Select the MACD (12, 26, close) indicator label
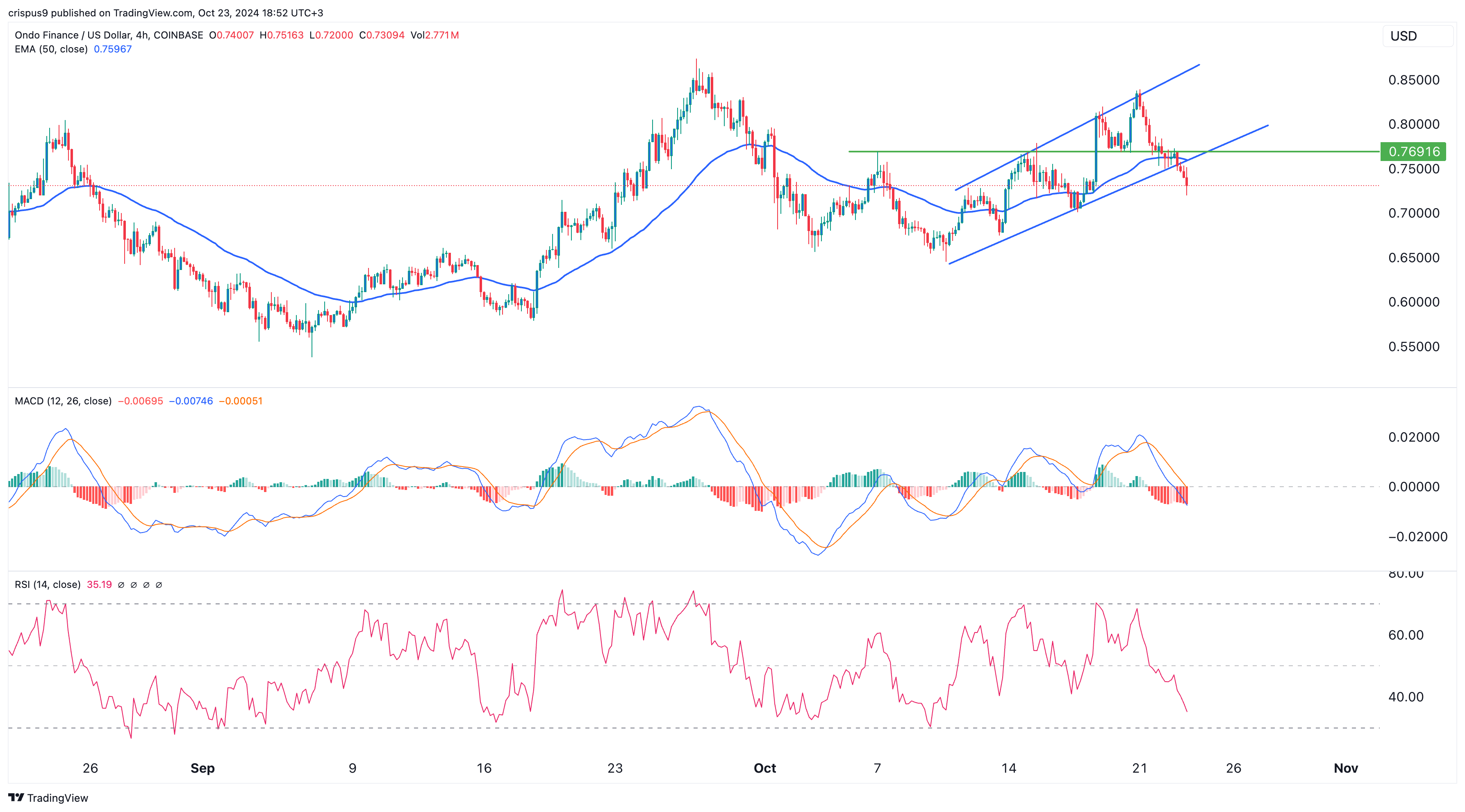This screenshot has width=1465, height=812. (x=63, y=401)
